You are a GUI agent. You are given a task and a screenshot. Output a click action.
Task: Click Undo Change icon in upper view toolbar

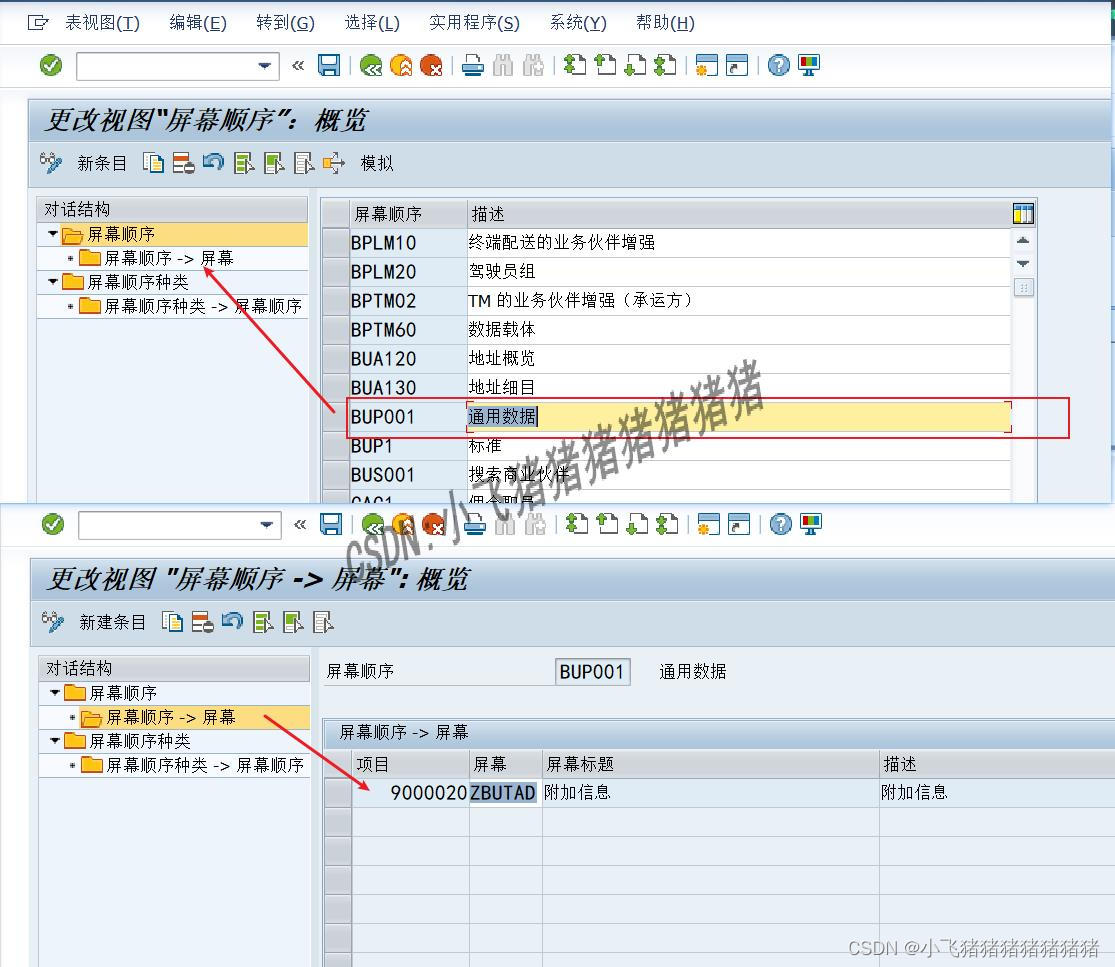pos(213,163)
